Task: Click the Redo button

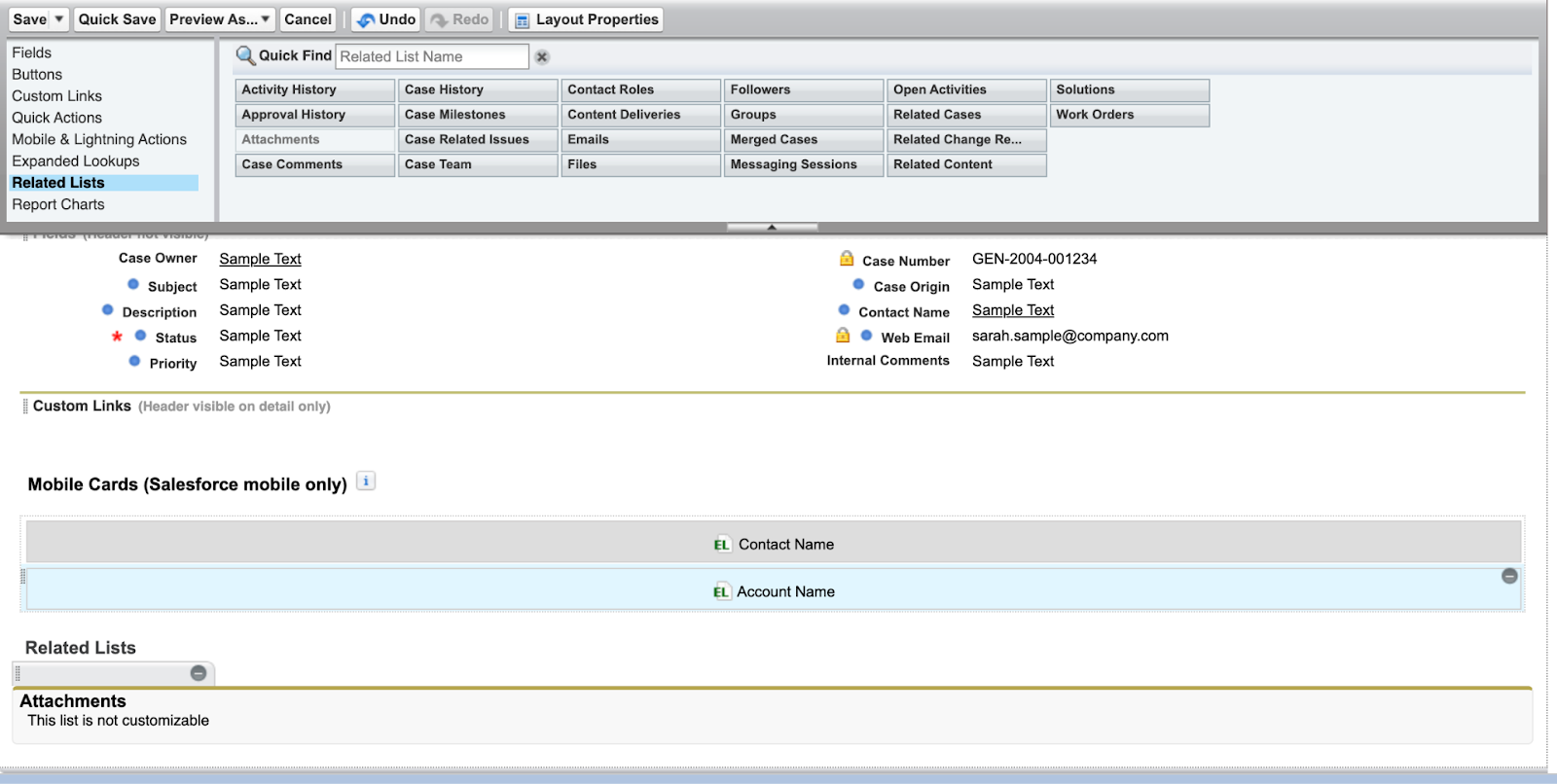Action: pyautogui.click(x=459, y=19)
